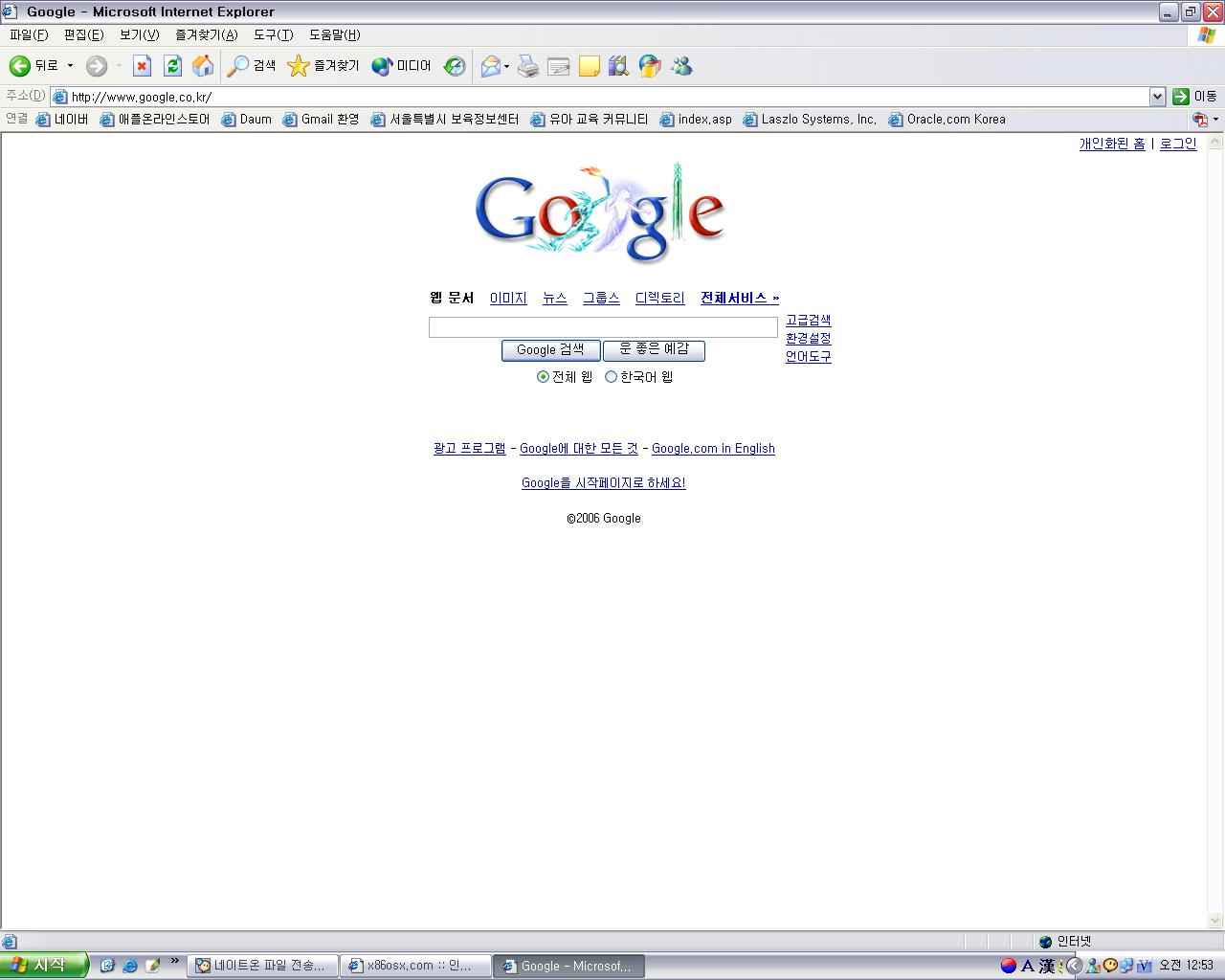1225x980 pixels.
Task: Open the 도움말(H) menu
Action: (x=334, y=35)
